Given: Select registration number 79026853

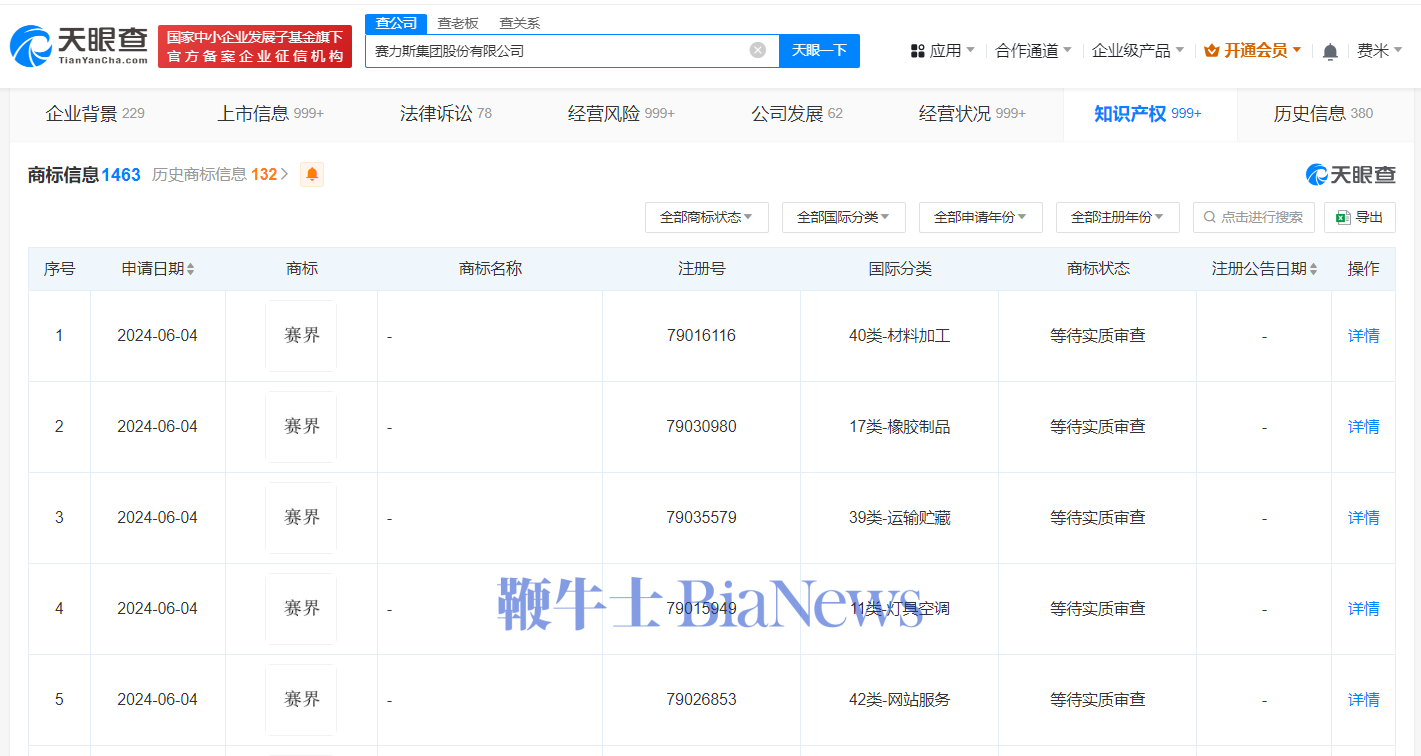Looking at the screenshot, I should [701, 700].
